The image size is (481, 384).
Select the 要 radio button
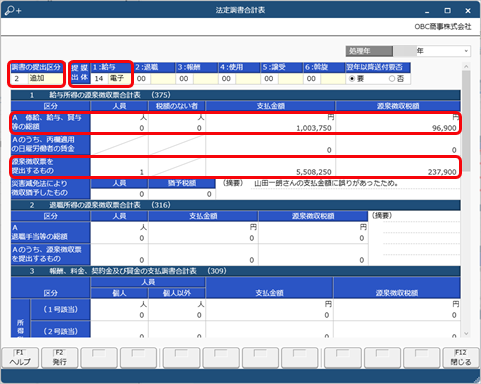(352, 79)
